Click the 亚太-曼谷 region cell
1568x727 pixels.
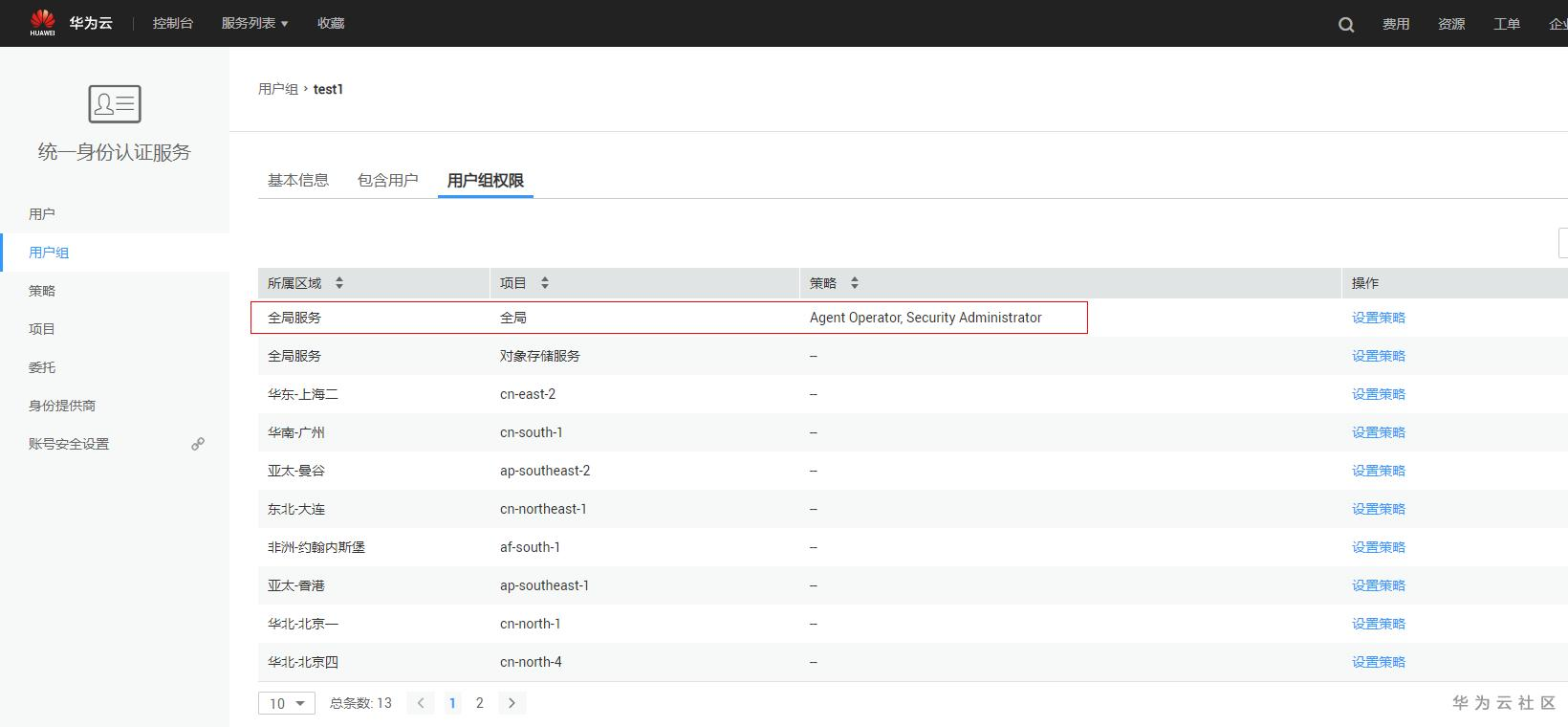296,471
